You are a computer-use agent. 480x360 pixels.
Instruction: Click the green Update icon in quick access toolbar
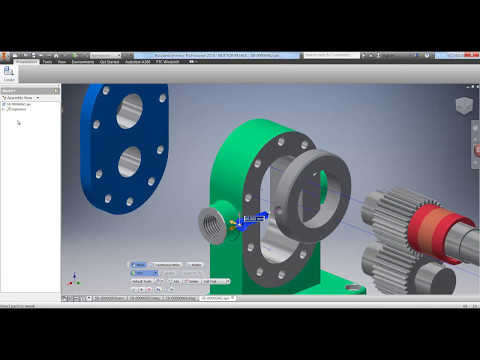coord(75,55)
